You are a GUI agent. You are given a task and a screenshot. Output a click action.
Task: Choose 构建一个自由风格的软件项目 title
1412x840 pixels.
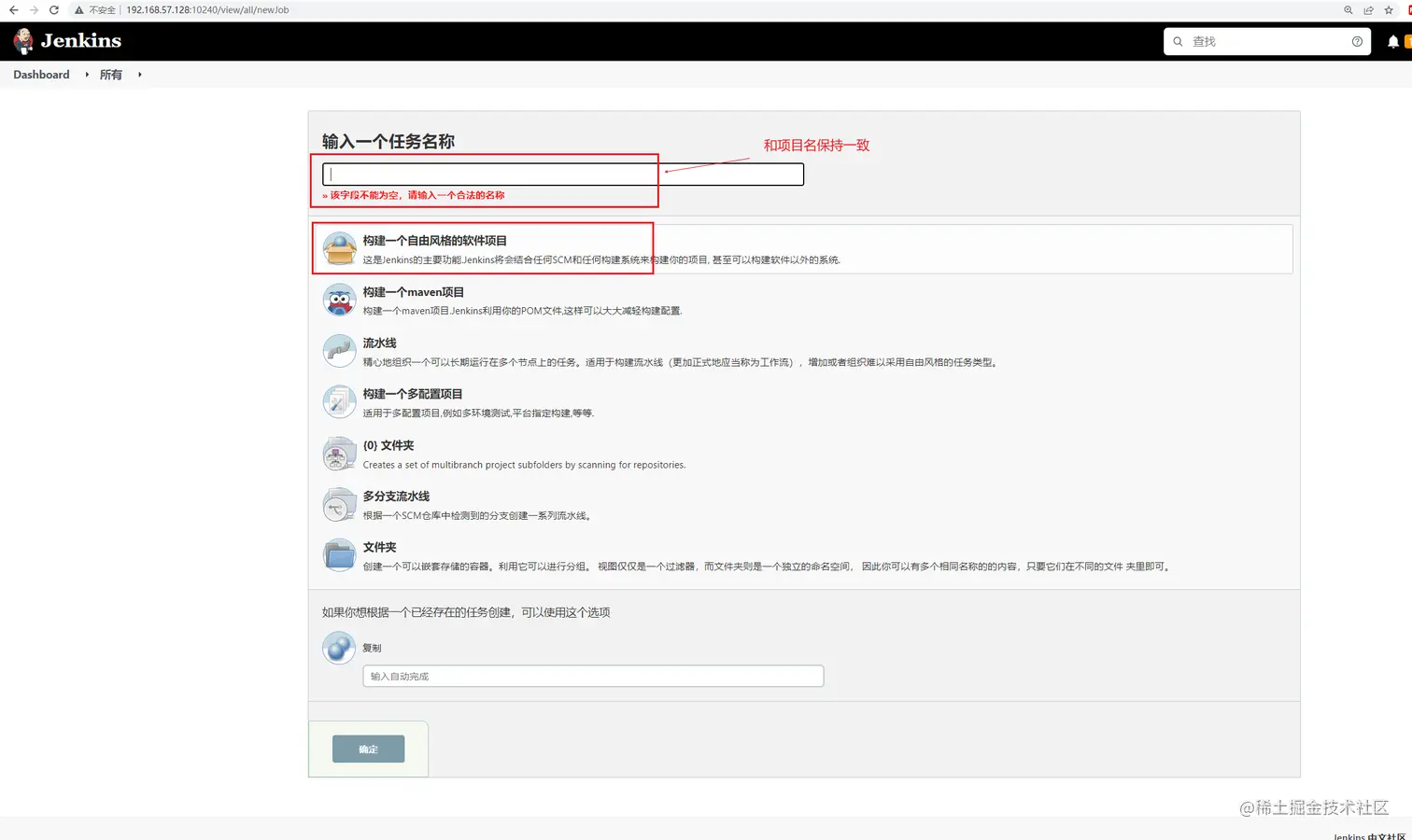point(434,241)
